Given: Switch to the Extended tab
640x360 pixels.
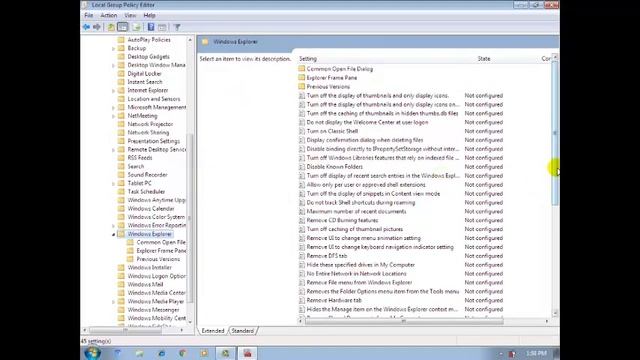Looking at the screenshot, I should [213, 331].
